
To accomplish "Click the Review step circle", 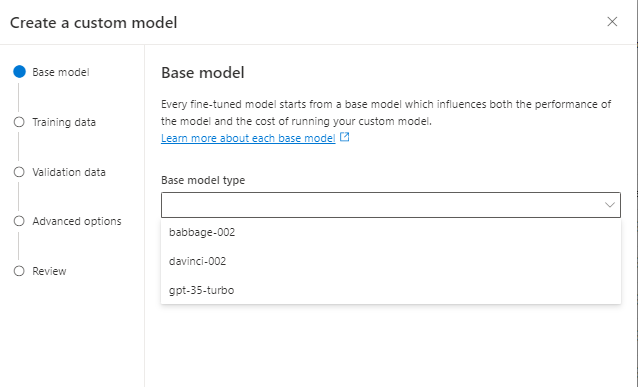I will [x=19, y=271].
